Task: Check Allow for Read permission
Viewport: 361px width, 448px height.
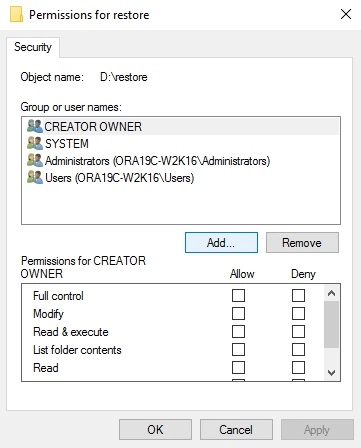Action: 238,368
